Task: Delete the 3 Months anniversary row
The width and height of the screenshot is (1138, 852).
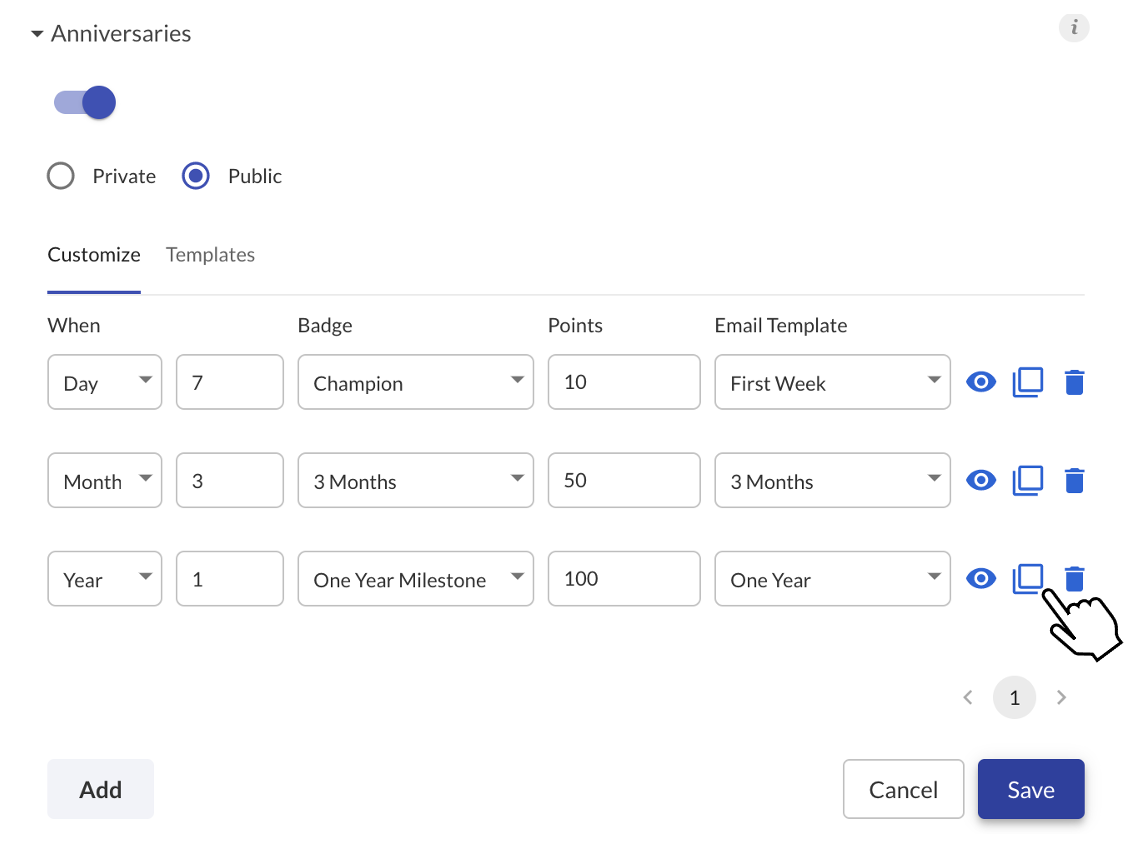Action: click(1074, 480)
